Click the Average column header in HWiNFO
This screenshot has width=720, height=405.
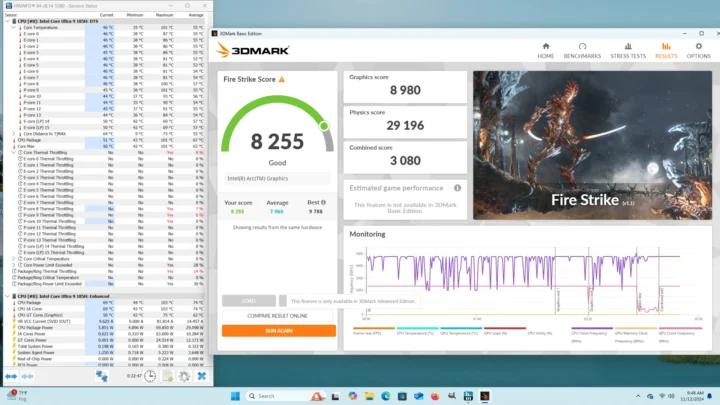point(196,15)
